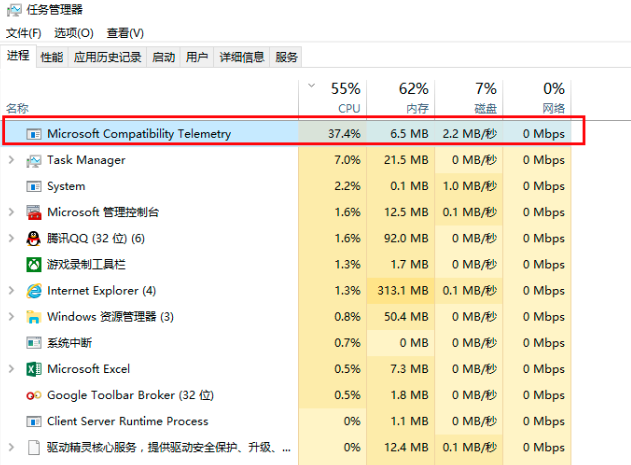631x465 pixels.
Task: Select the 进程 tab
Action: (18, 56)
